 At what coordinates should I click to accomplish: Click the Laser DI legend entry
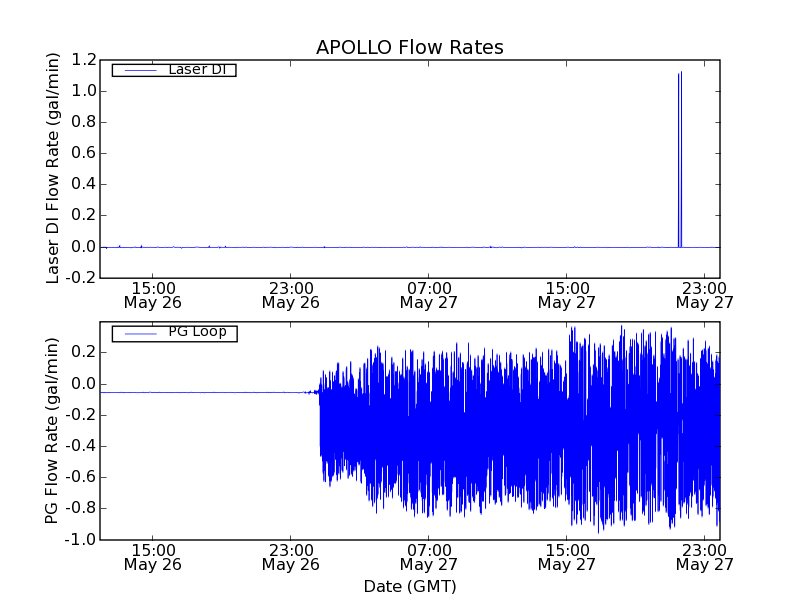tap(195, 70)
